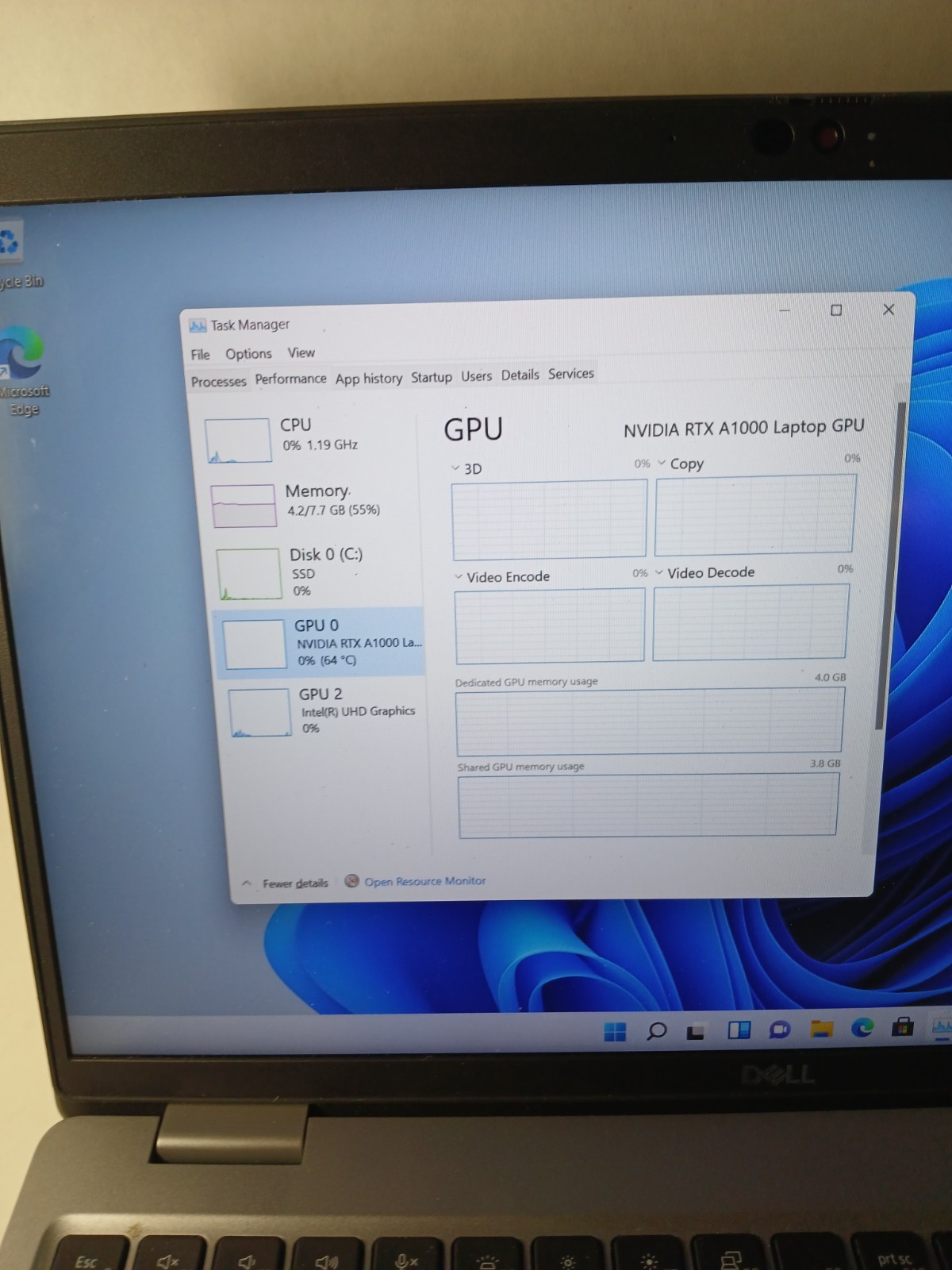Click the Memory usage mini graph thumbnail
This screenshot has width=952, height=1270.
click(244, 506)
